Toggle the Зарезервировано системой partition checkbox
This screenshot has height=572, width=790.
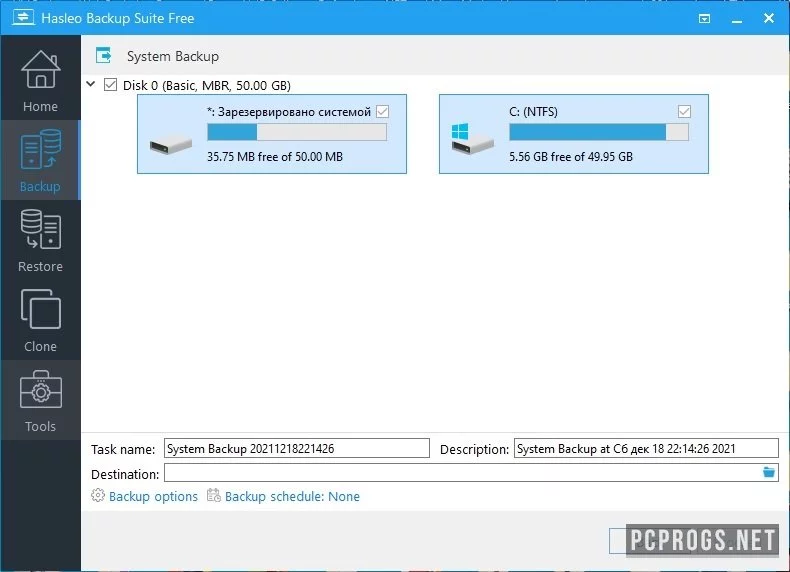point(382,111)
